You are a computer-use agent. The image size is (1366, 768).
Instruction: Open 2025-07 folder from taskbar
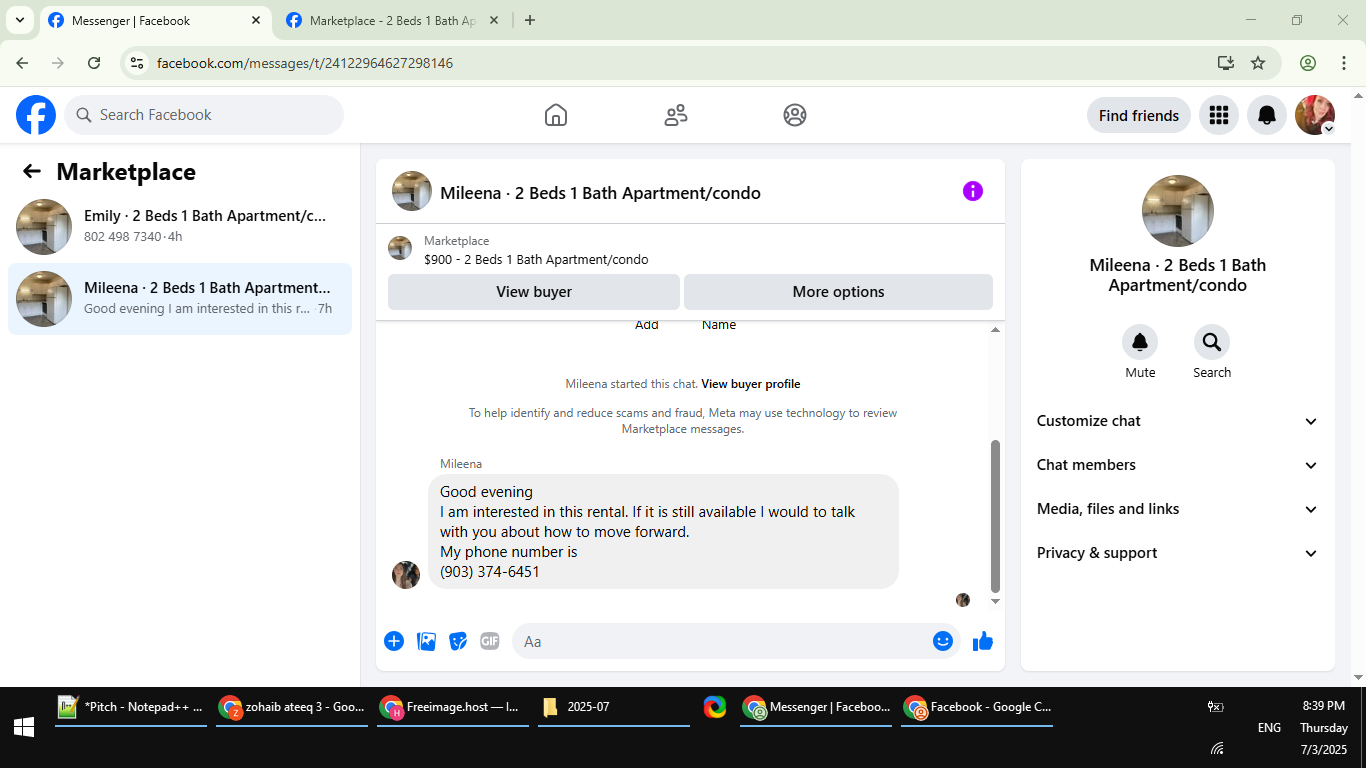click(614, 707)
